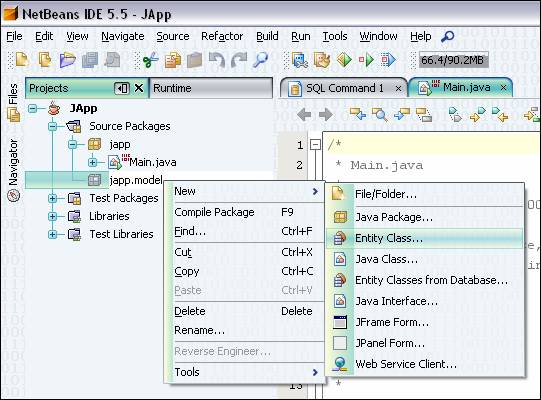Click the editor Back arrow icon
The height and width of the screenshot is (400, 541).
click(304, 114)
